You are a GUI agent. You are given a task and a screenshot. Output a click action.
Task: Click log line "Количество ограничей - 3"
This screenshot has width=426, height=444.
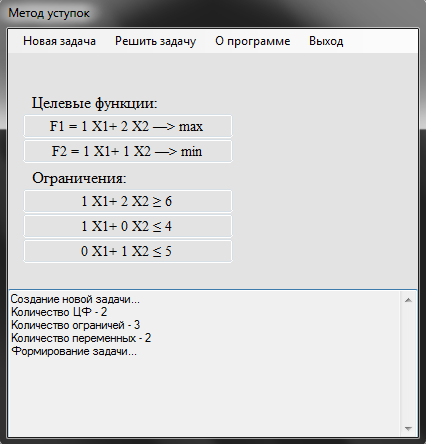pyautogui.click(x=76, y=325)
